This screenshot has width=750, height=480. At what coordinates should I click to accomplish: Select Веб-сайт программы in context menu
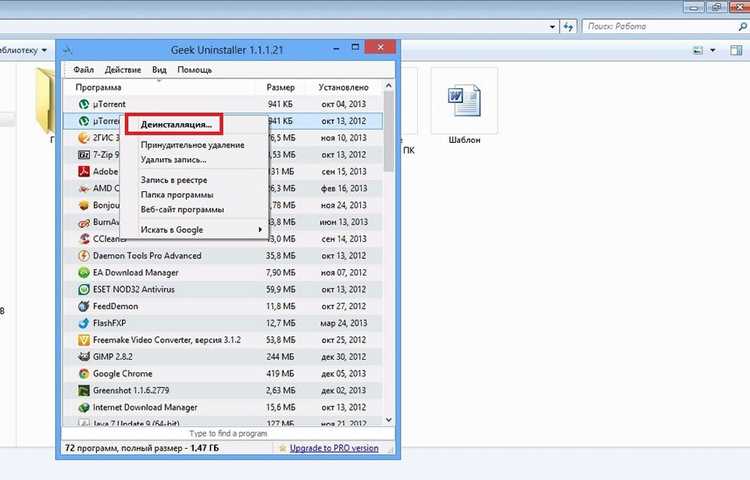pos(182,210)
